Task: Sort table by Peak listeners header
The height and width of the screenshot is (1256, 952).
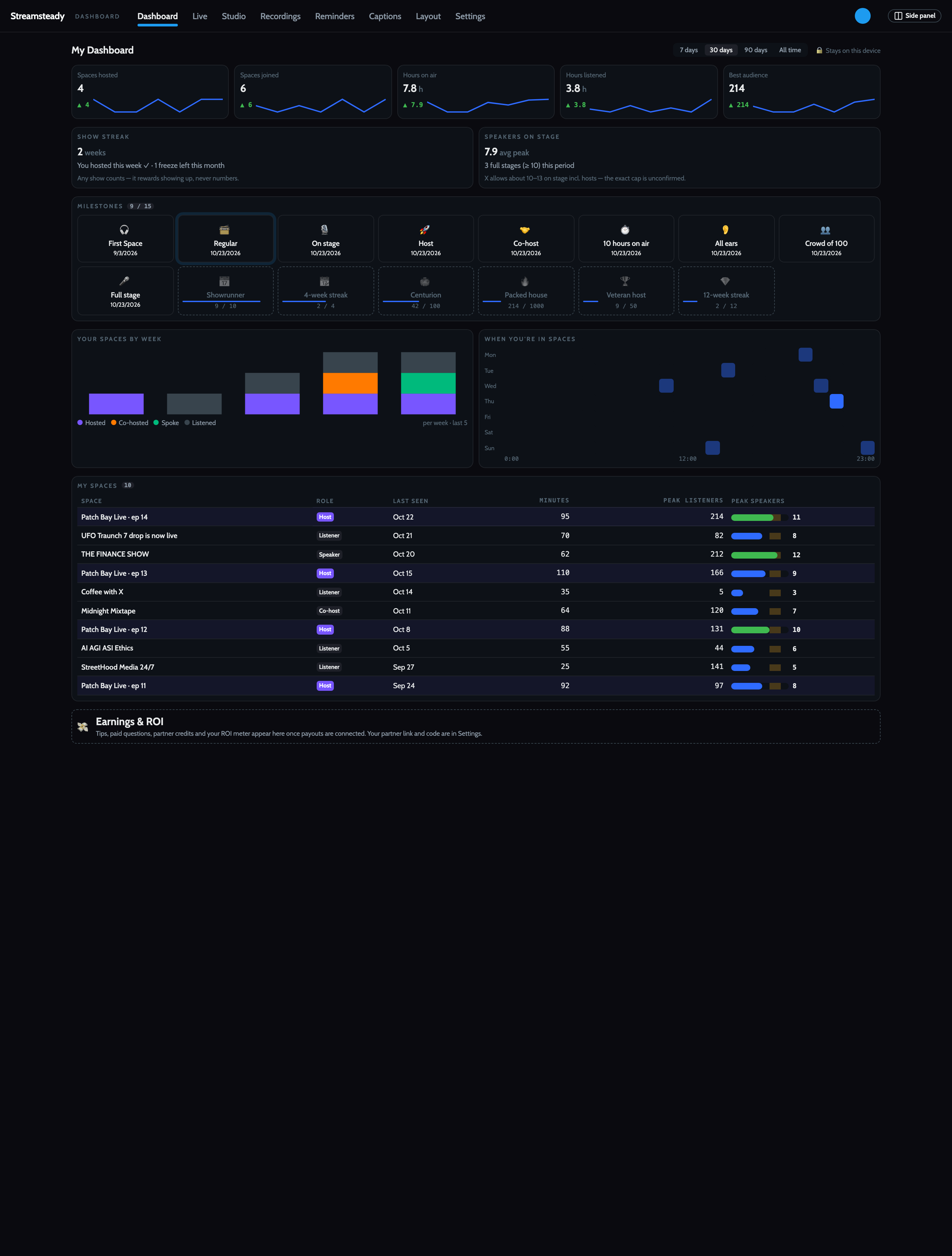Action: [x=693, y=500]
